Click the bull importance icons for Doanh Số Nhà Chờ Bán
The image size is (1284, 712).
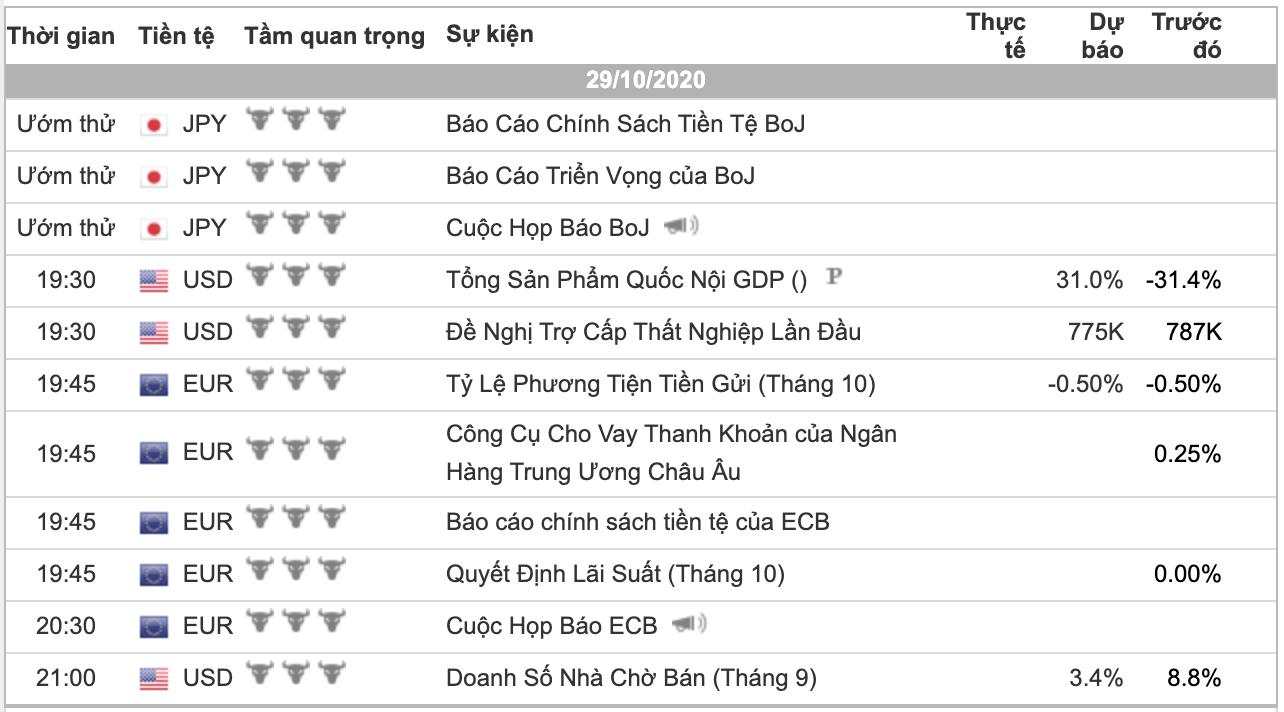(x=296, y=675)
